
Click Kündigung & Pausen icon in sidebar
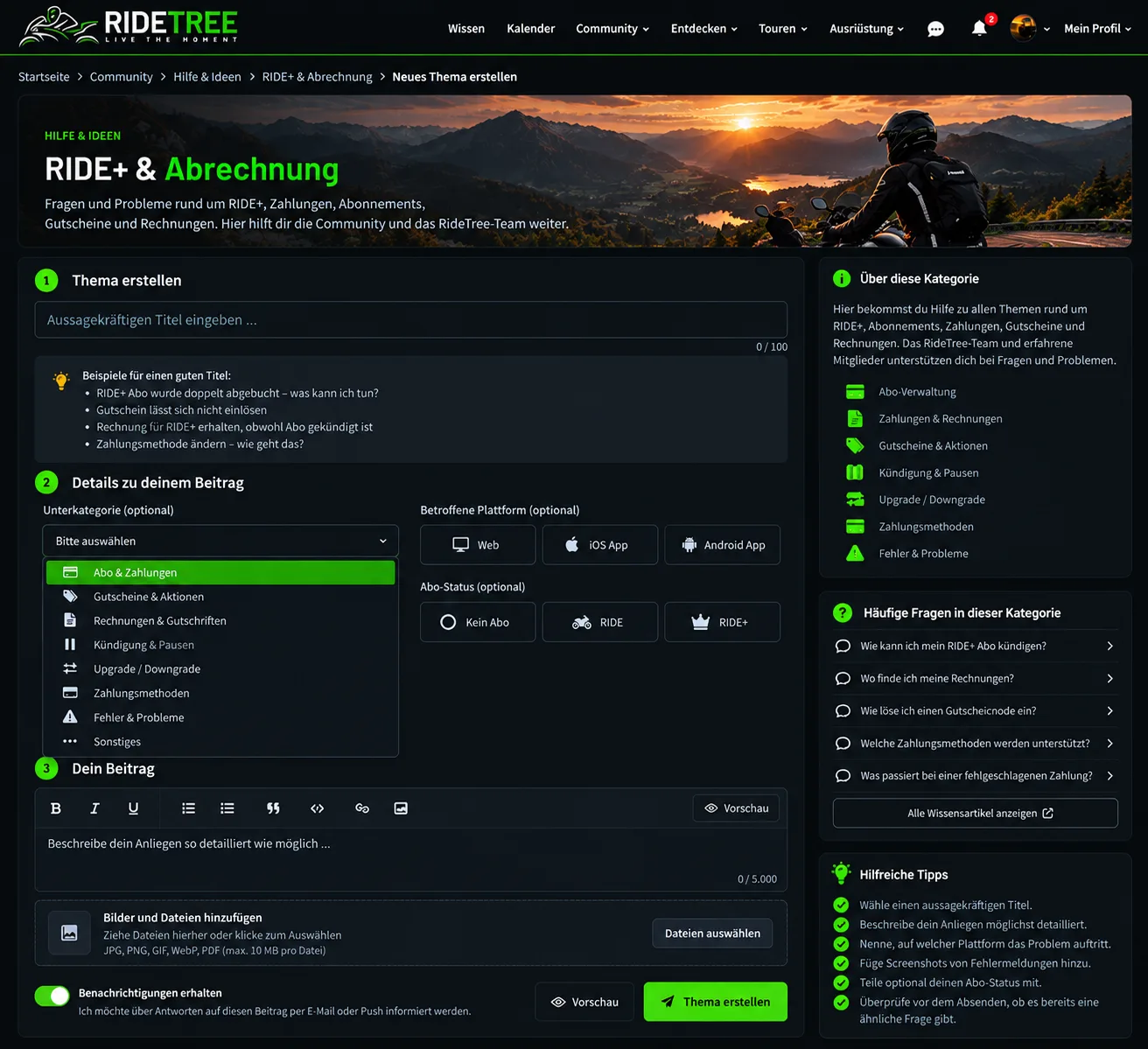pos(855,472)
